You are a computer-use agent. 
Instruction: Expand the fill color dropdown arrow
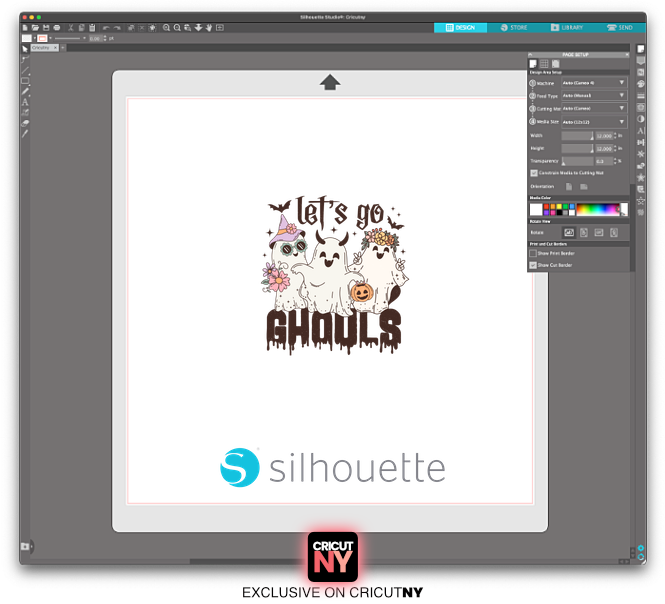(x=34, y=38)
